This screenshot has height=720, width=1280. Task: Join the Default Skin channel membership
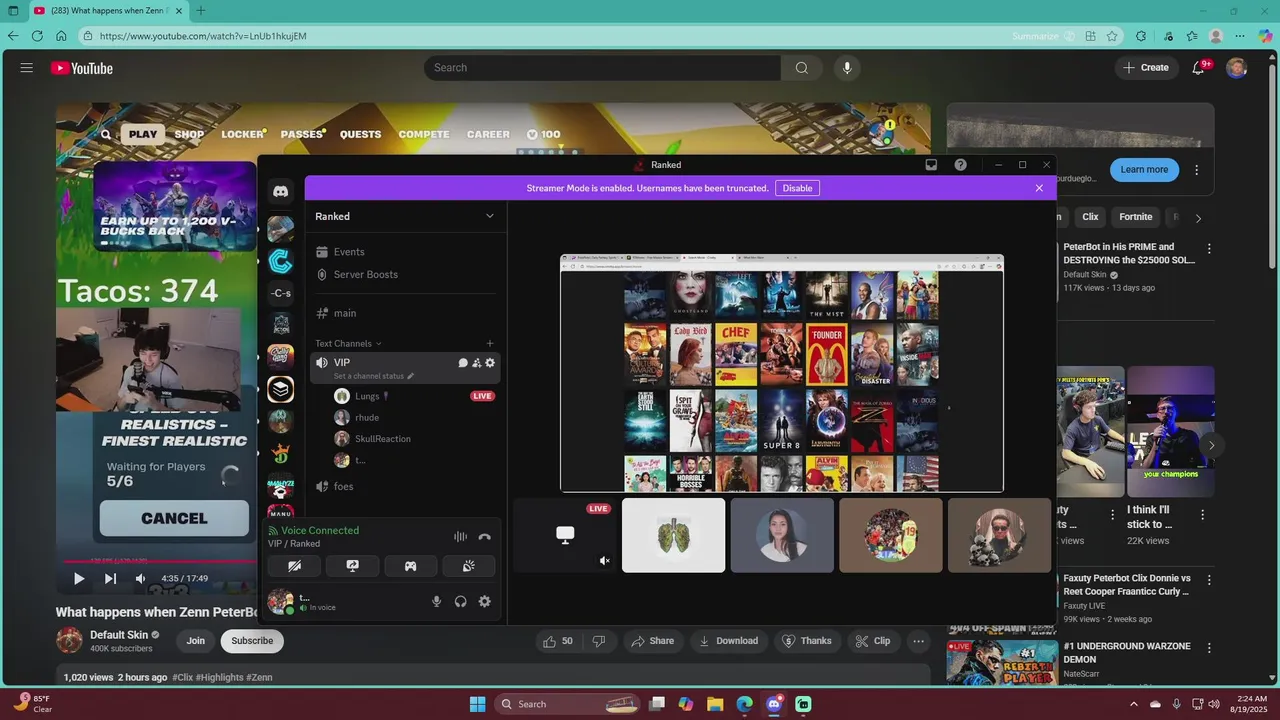click(x=196, y=641)
